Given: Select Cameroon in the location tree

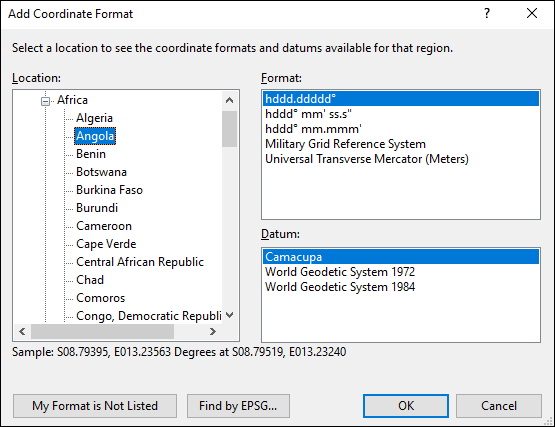Looking at the screenshot, I should pyautogui.click(x=104, y=226).
